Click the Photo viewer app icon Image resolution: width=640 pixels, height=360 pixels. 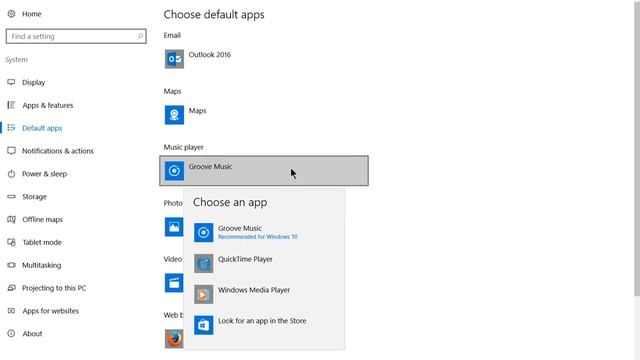pos(174,227)
